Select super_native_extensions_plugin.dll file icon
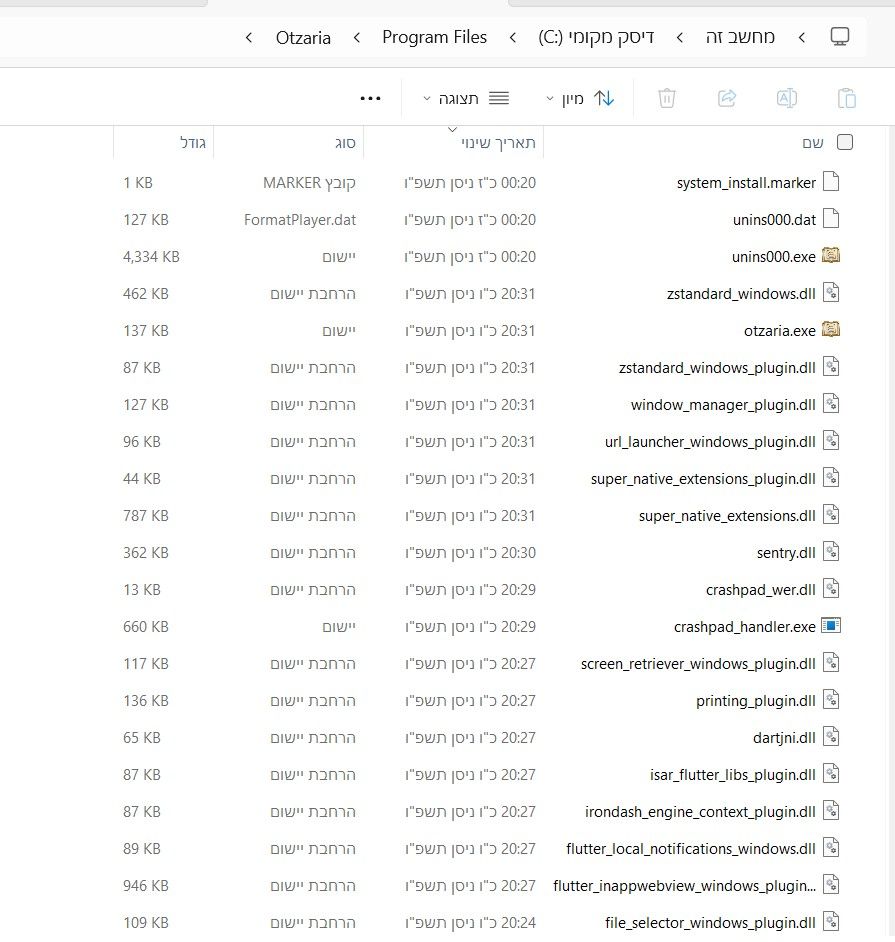The height and width of the screenshot is (942, 895). 831,478
